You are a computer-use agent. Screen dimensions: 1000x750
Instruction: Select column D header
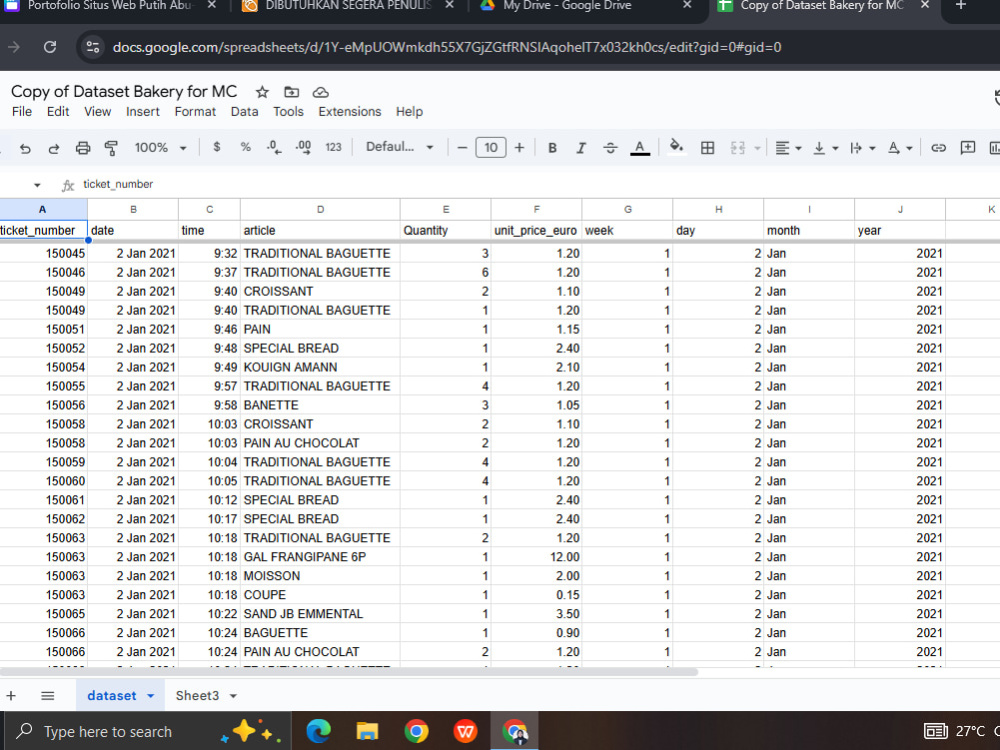pos(320,209)
